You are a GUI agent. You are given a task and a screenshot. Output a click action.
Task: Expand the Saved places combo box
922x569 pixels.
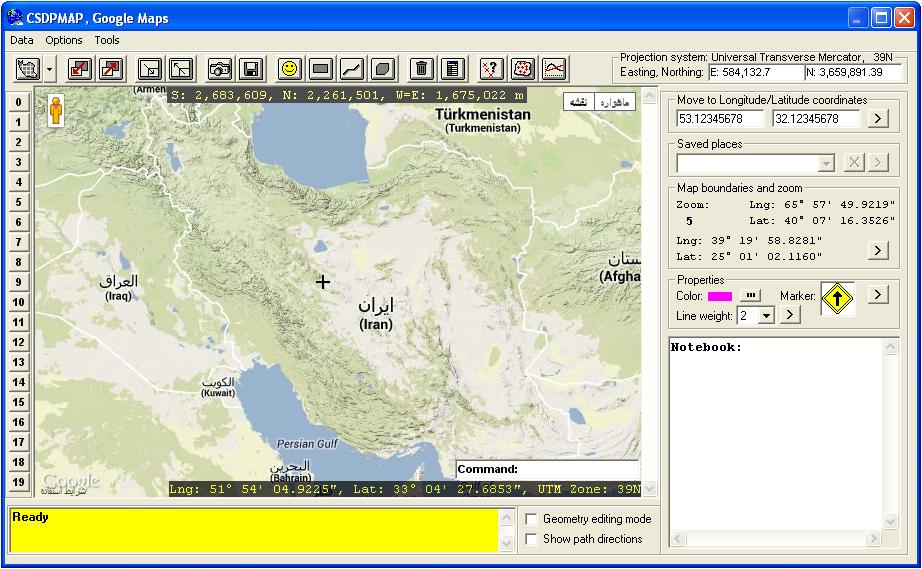pos(826,163)
